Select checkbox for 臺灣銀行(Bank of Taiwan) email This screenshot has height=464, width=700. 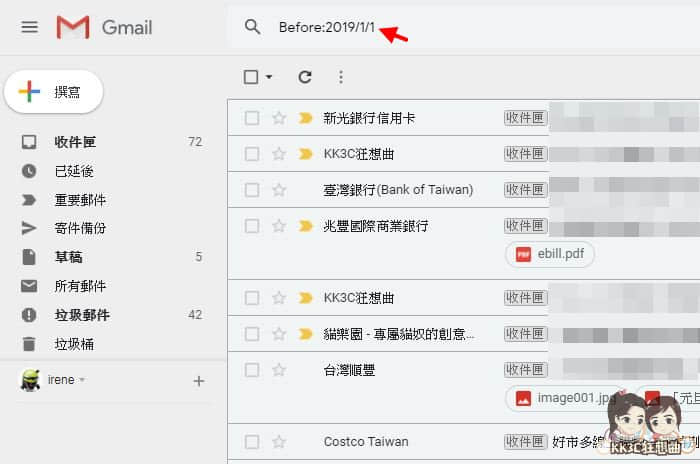click(x=252, y=190)
